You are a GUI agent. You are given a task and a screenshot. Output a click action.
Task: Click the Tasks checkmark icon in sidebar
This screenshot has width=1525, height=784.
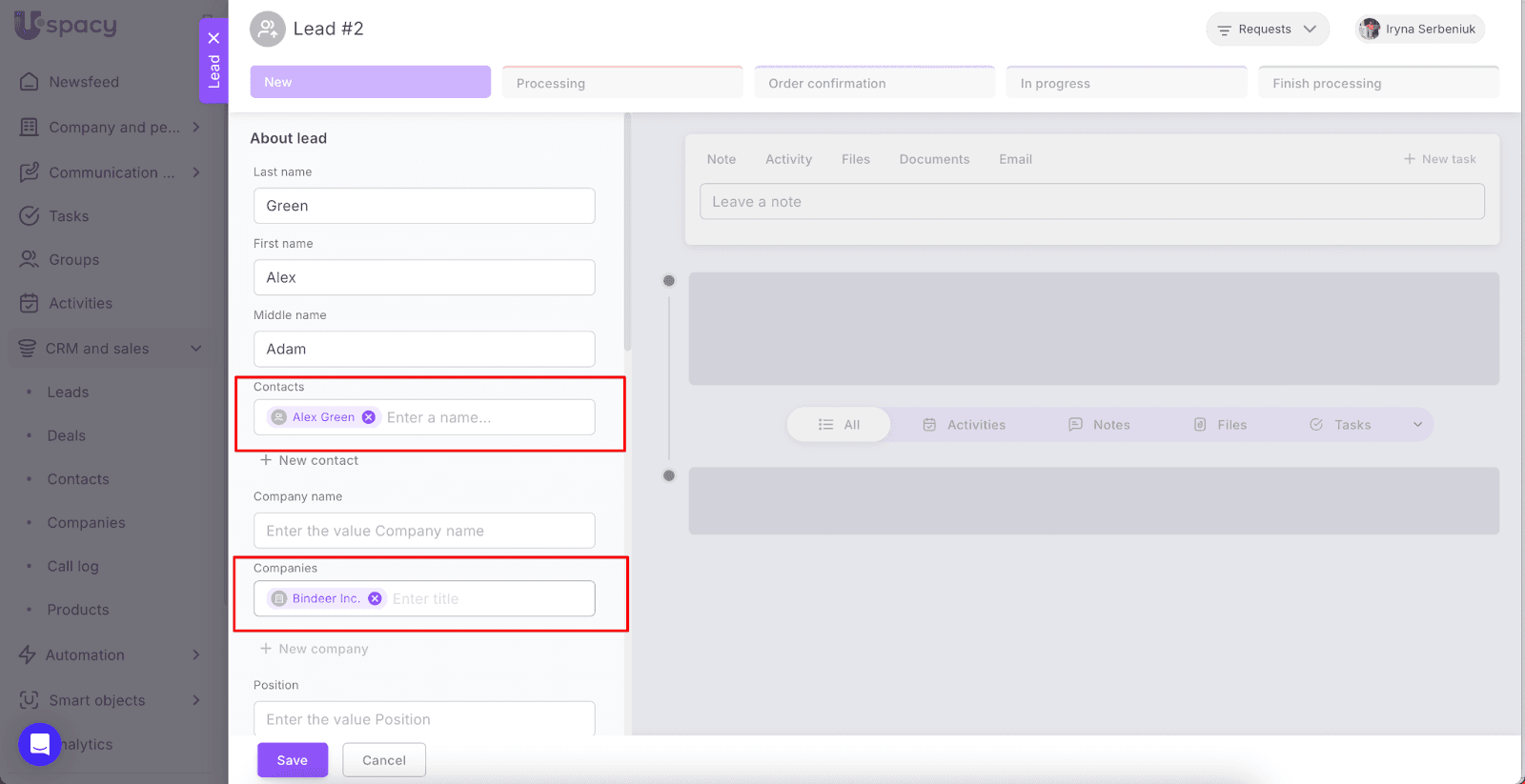tap(30, 216)
